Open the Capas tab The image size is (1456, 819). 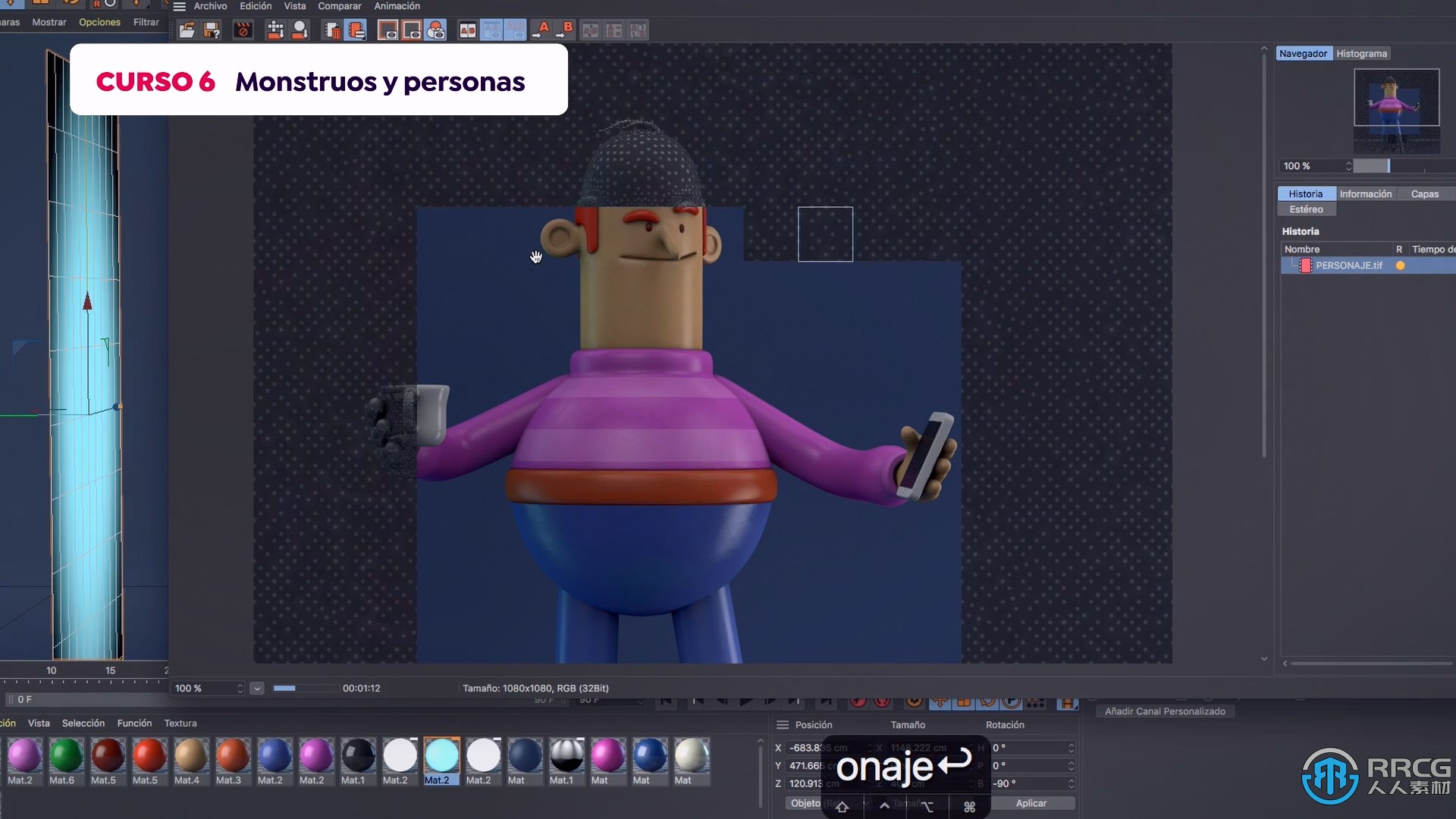coord(1424,194)
